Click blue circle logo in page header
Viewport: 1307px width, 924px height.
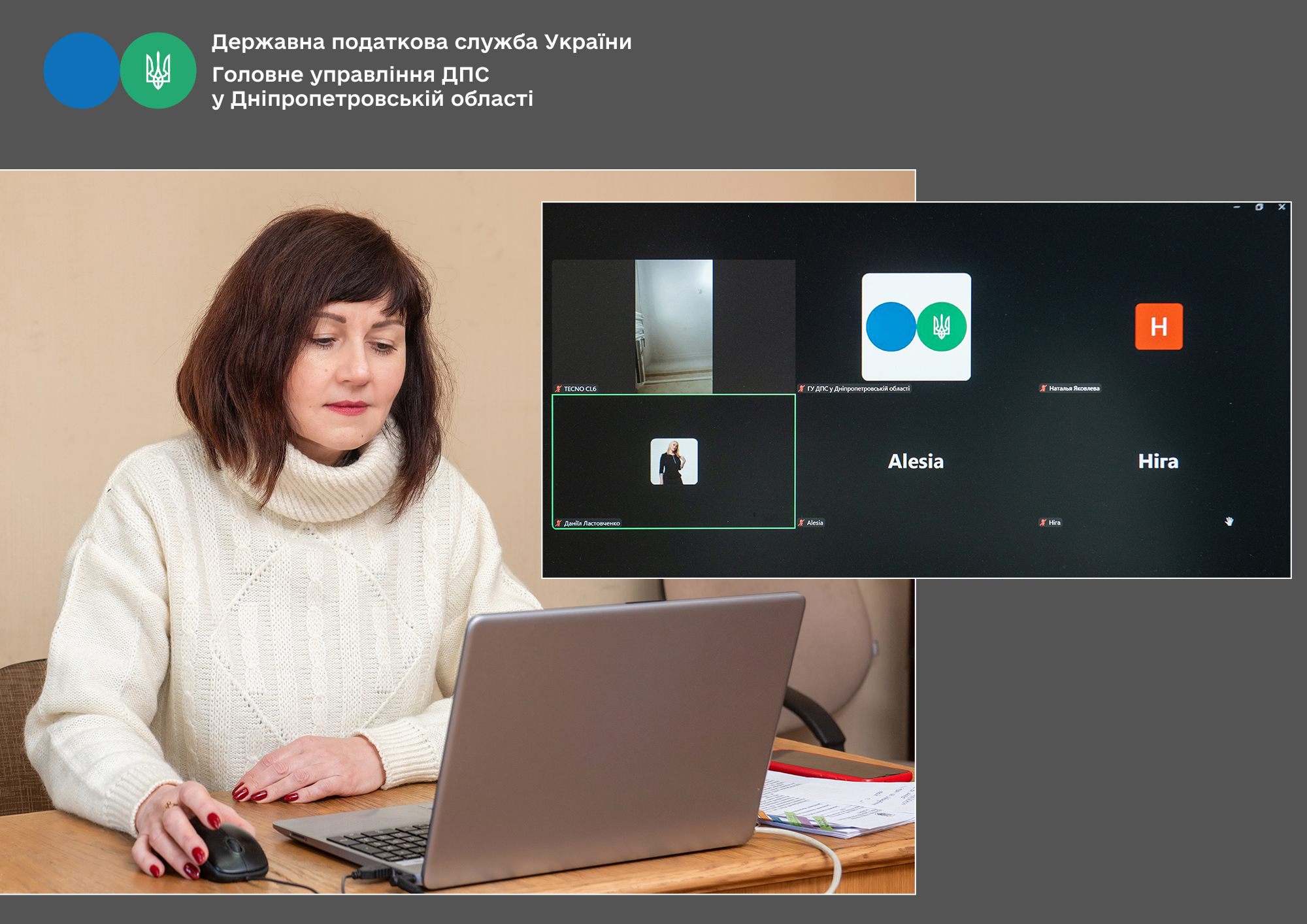[81, 71]
